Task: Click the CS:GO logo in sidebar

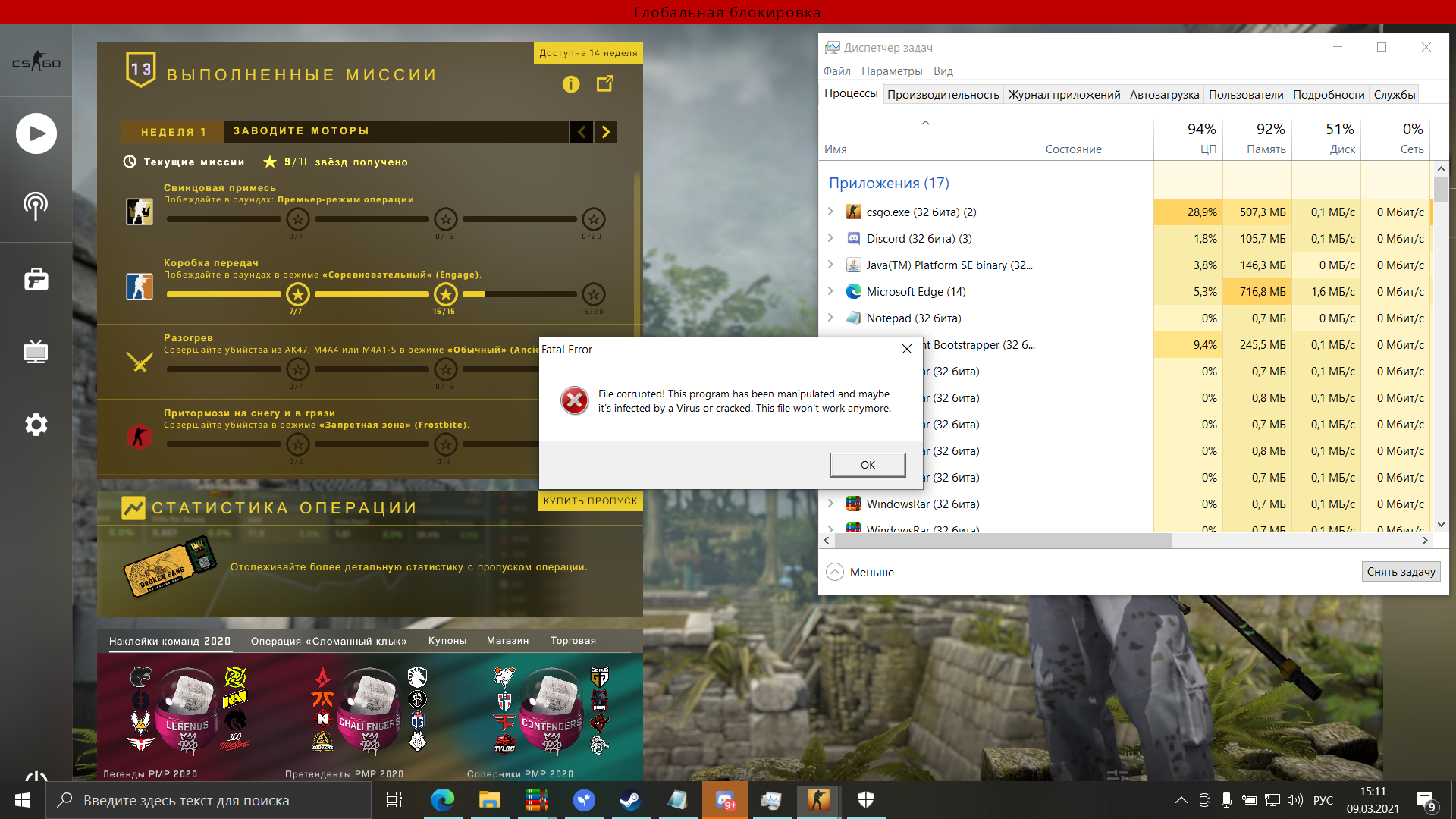Action: 36,63
